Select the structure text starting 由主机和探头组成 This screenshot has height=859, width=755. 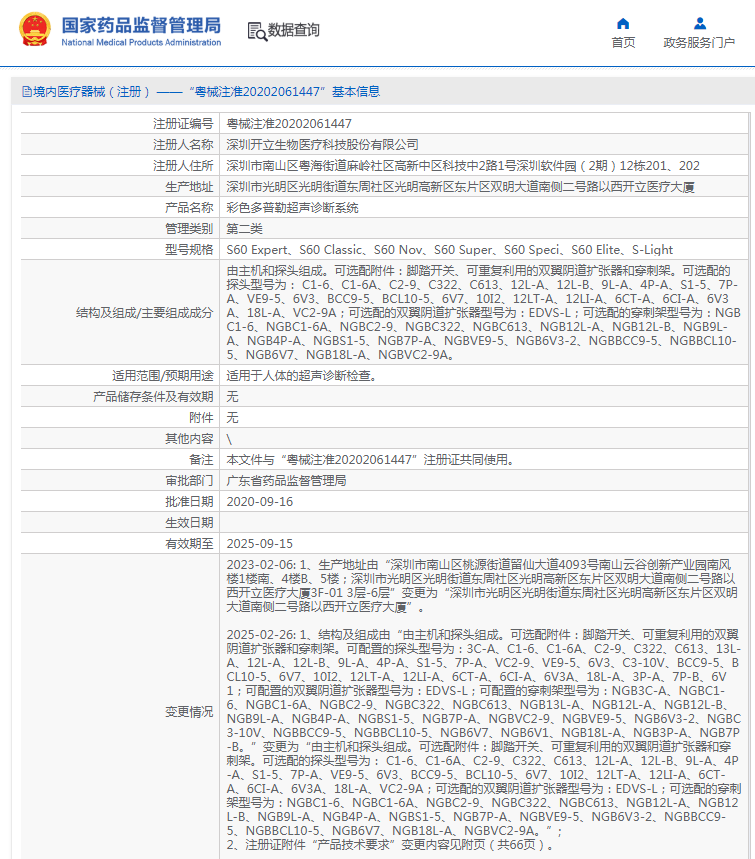coord(484,313)
